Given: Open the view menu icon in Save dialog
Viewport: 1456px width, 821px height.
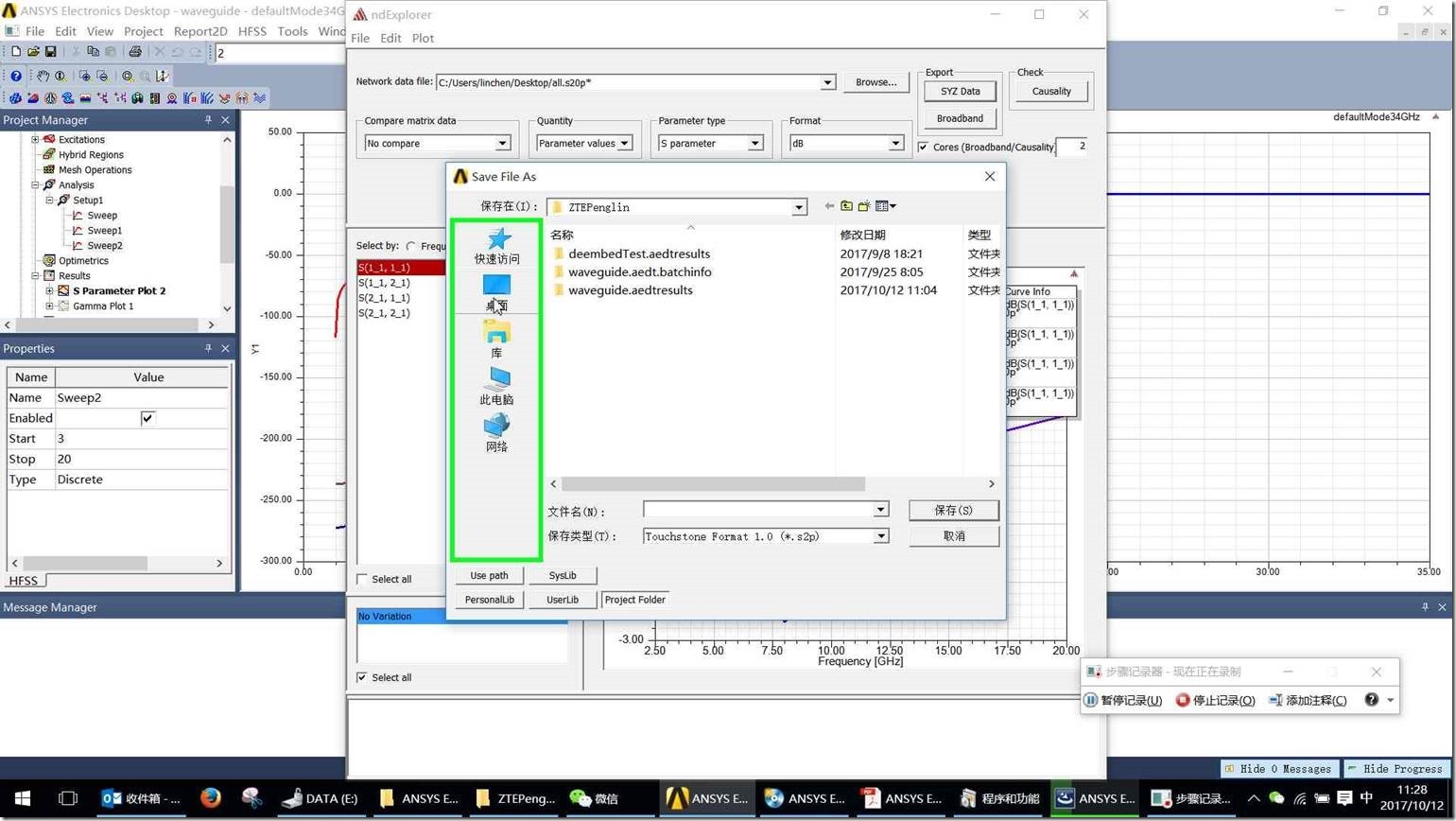Looking at the screenshot, I should 885,206.
